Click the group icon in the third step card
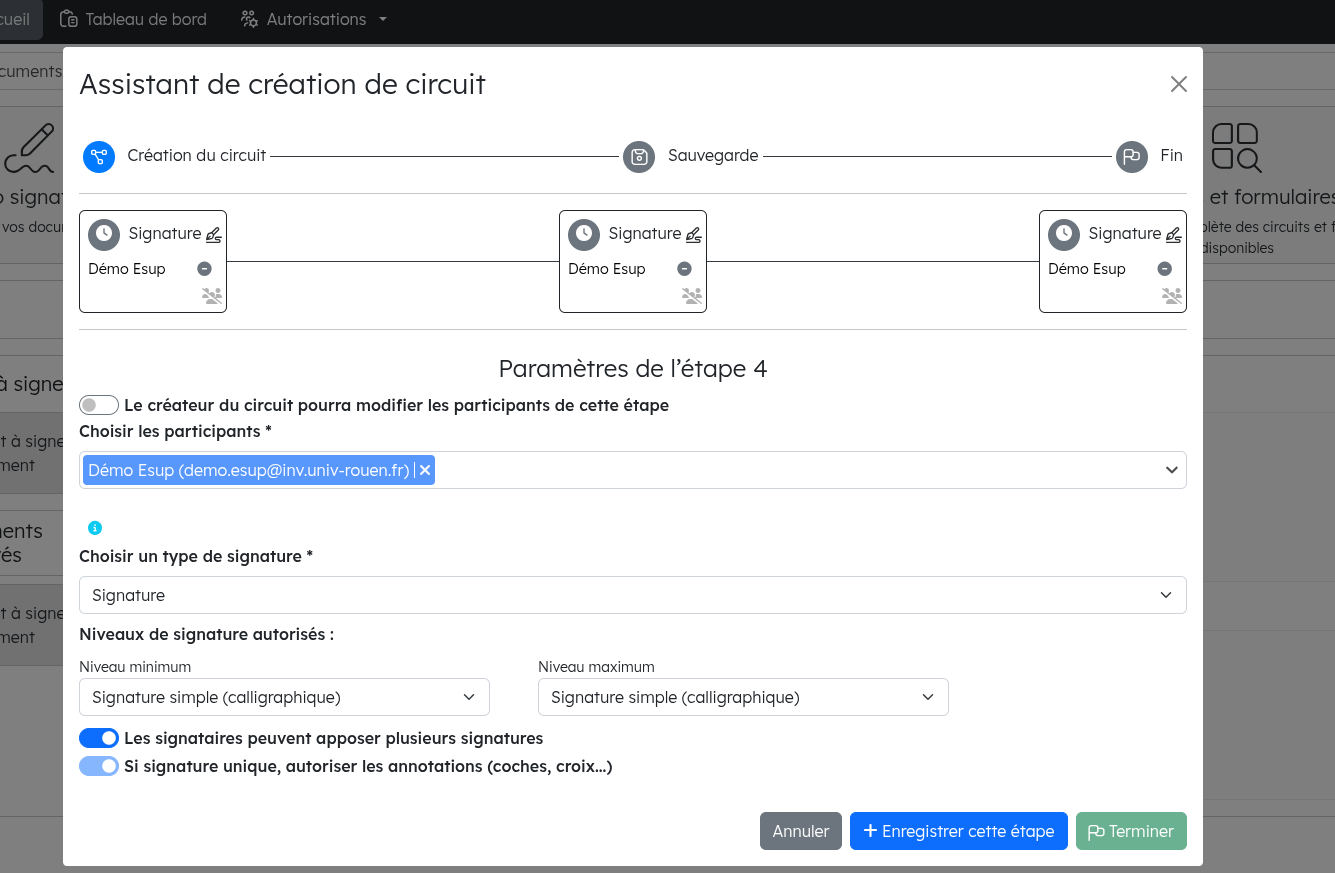This screenshot has height=873, width=1335. point(1172,296)
